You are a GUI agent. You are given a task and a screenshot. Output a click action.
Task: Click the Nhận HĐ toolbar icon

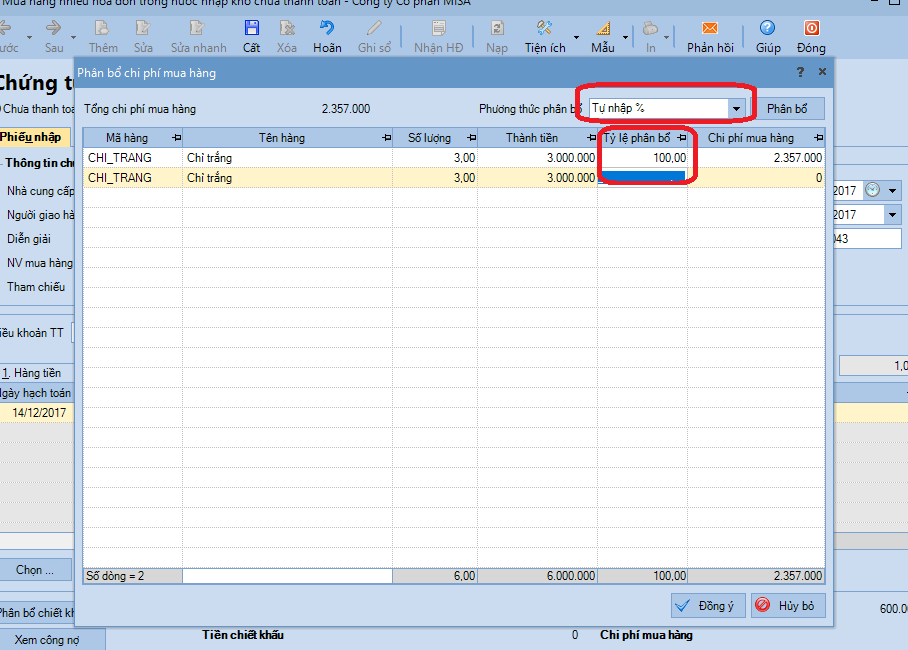[x=439, y=28]
